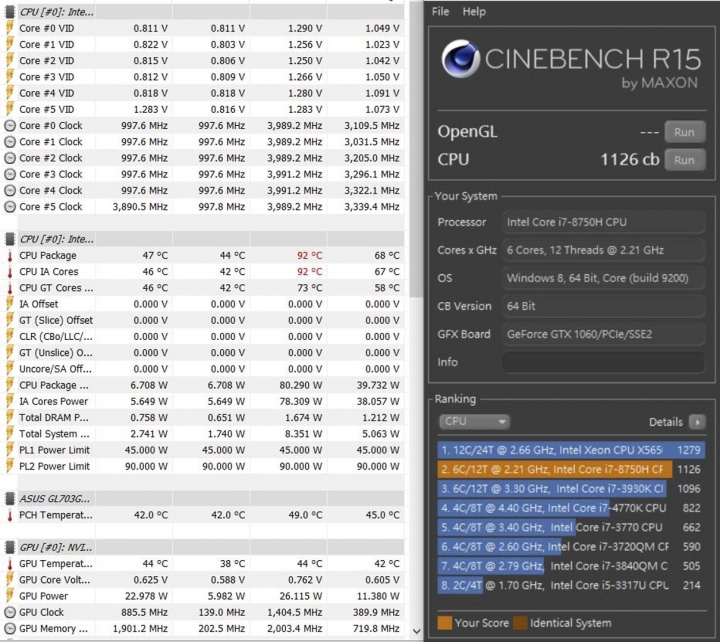Screen dimensions: 720x642
Task: Select the GPU [#0]: NVI... section header
Action: [x=204, y=547]
